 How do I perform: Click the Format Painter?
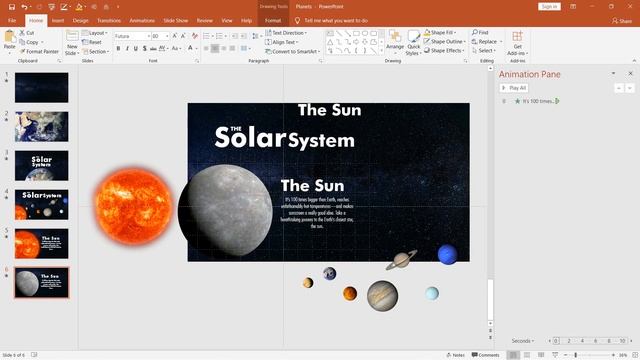39,51
